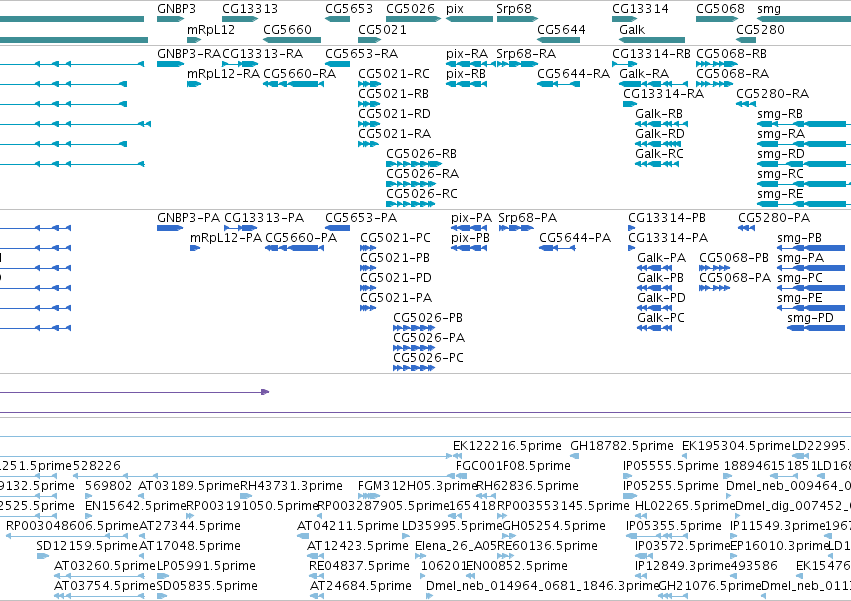The width and height of the screenshot is (851, 601).
Task: Click the CG5026-PB protein label
Action: pos(428,318)
